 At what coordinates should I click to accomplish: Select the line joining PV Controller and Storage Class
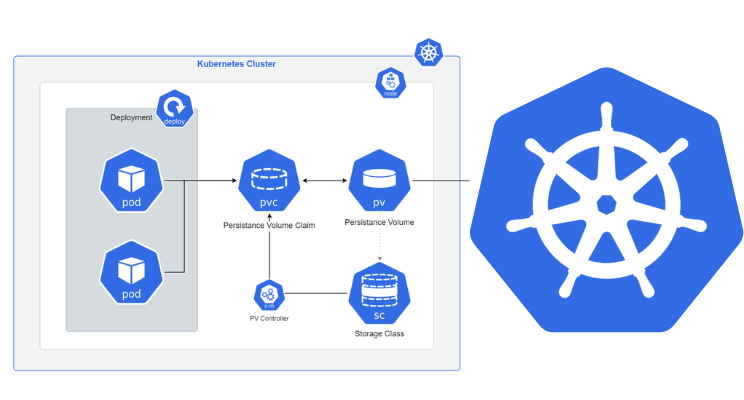coord(317,294)
